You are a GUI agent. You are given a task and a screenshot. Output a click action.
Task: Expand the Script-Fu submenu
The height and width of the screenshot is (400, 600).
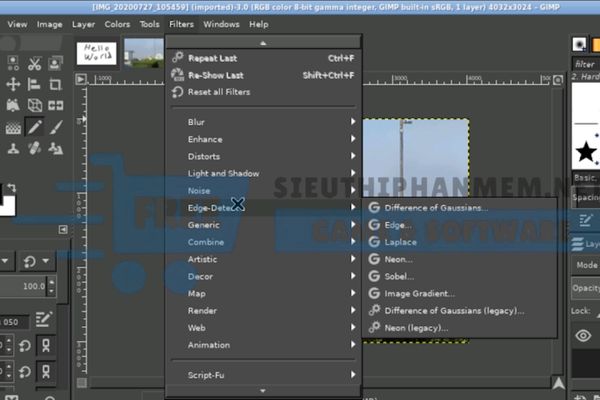click(264, 375)
